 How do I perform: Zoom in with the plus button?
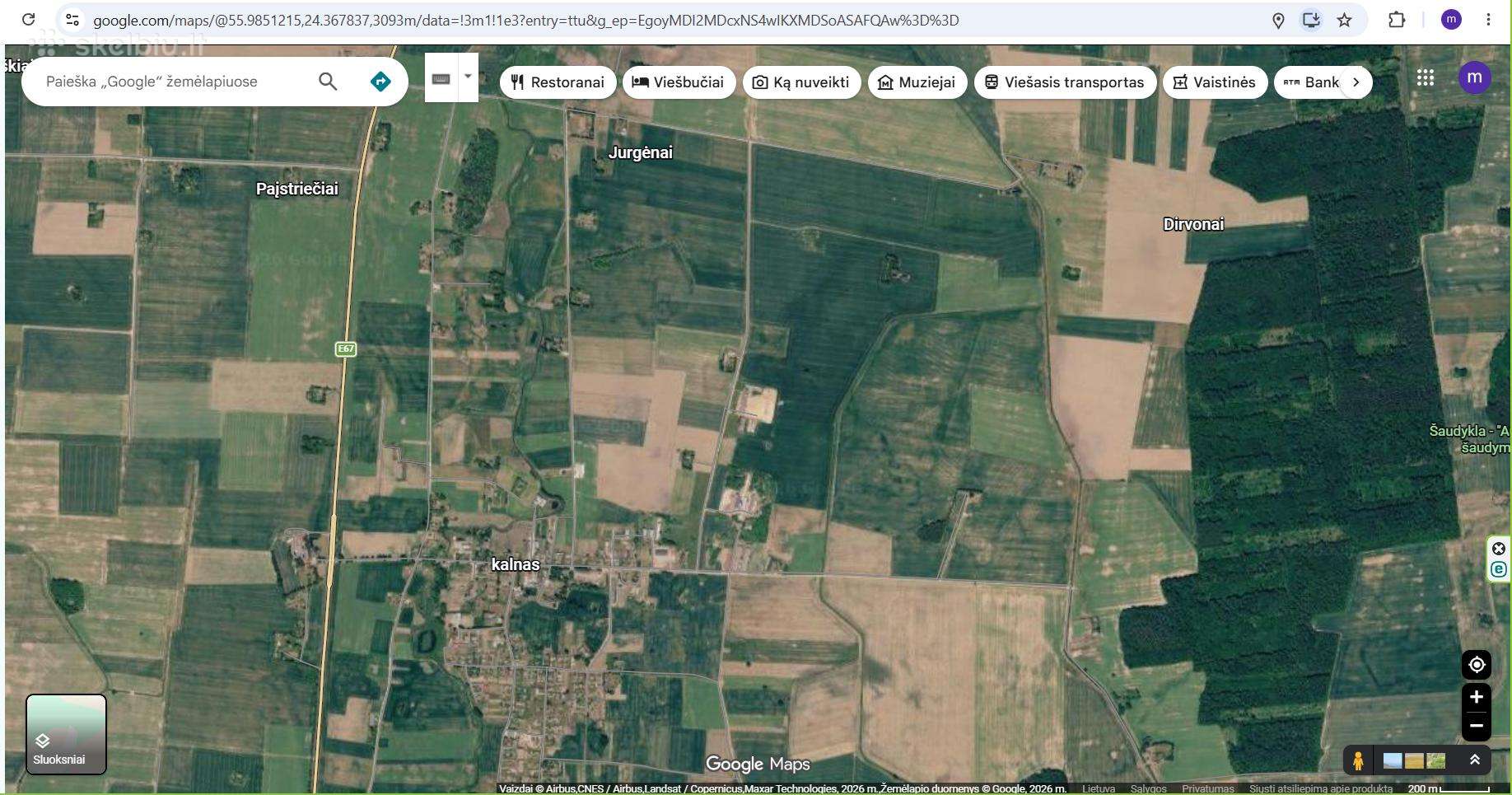pyautogui.click(x=1477, y=697)
